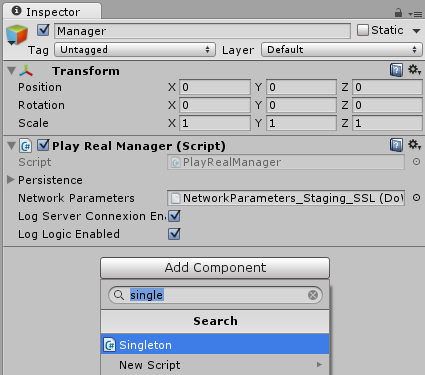Open the Tag dropdown
This screenshot has width=425, height=375.
135,50
